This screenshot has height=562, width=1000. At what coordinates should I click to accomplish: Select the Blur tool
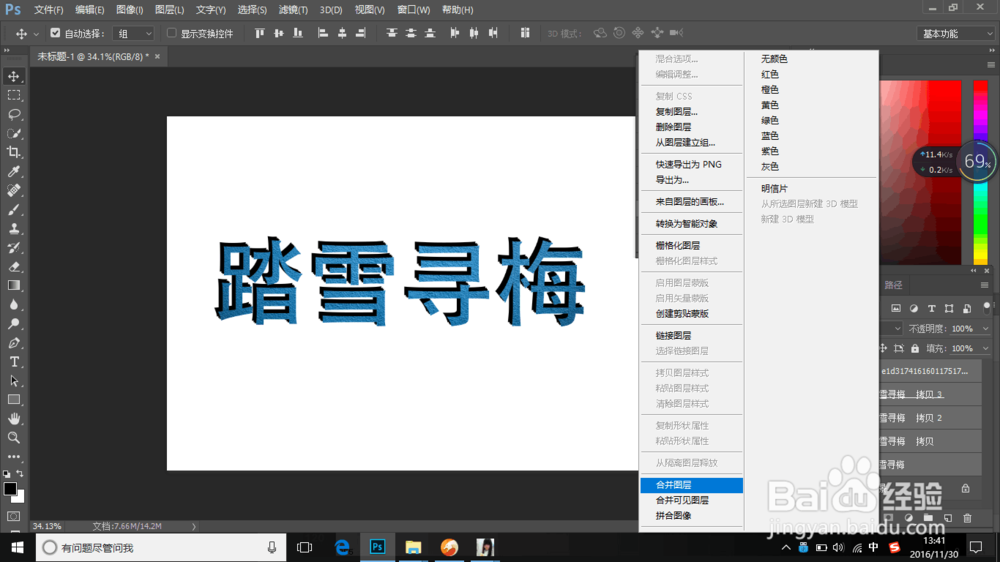(13, 305)
